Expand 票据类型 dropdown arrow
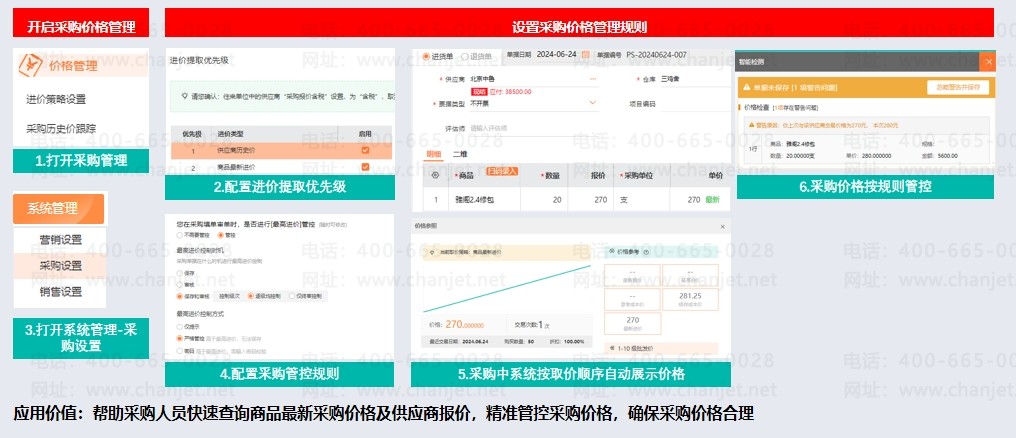The width and height of the screenshot is (1016, 438). tap(592, 103)
